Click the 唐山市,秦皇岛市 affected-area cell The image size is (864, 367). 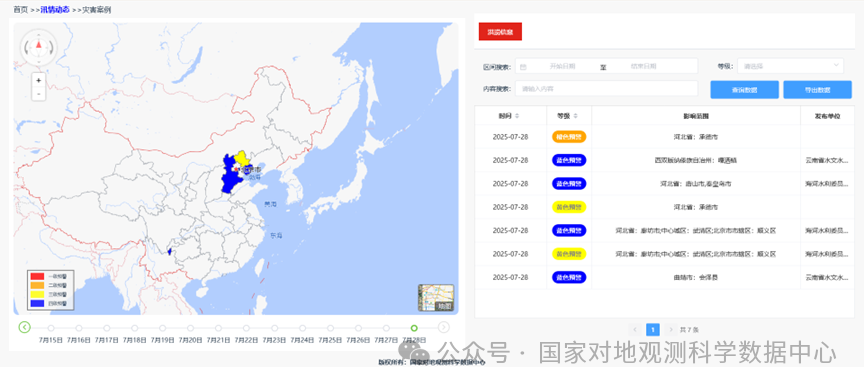pos(695,184)
